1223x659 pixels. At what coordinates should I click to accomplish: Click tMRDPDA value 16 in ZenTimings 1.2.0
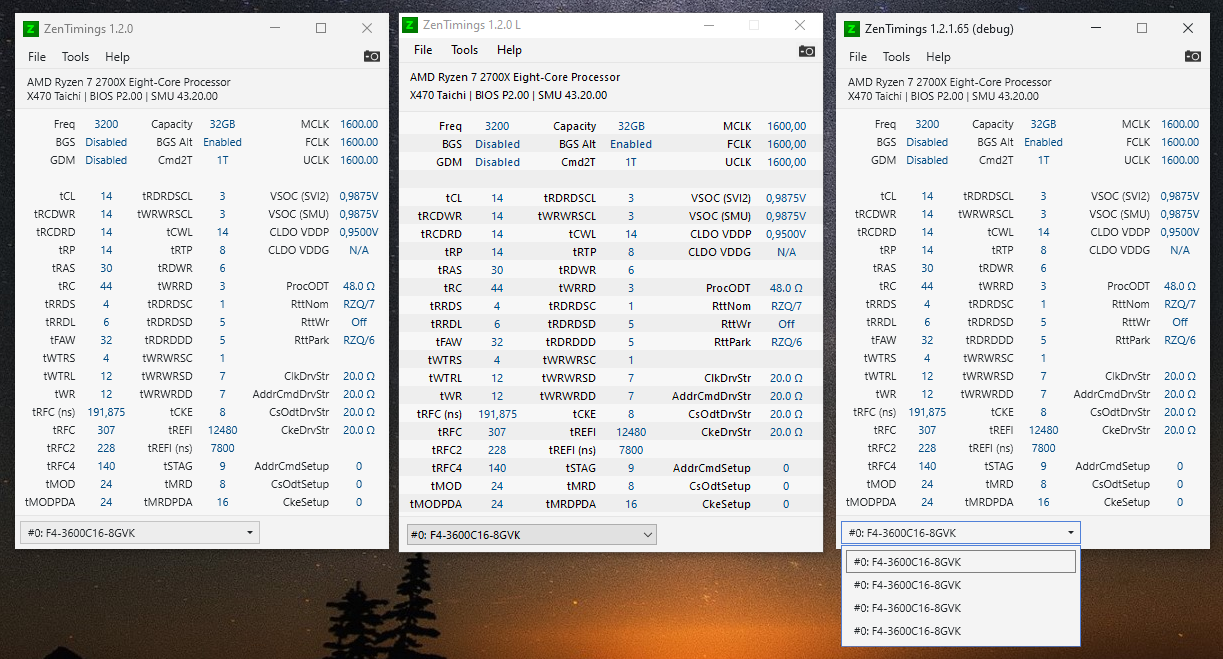coord(222,502)
